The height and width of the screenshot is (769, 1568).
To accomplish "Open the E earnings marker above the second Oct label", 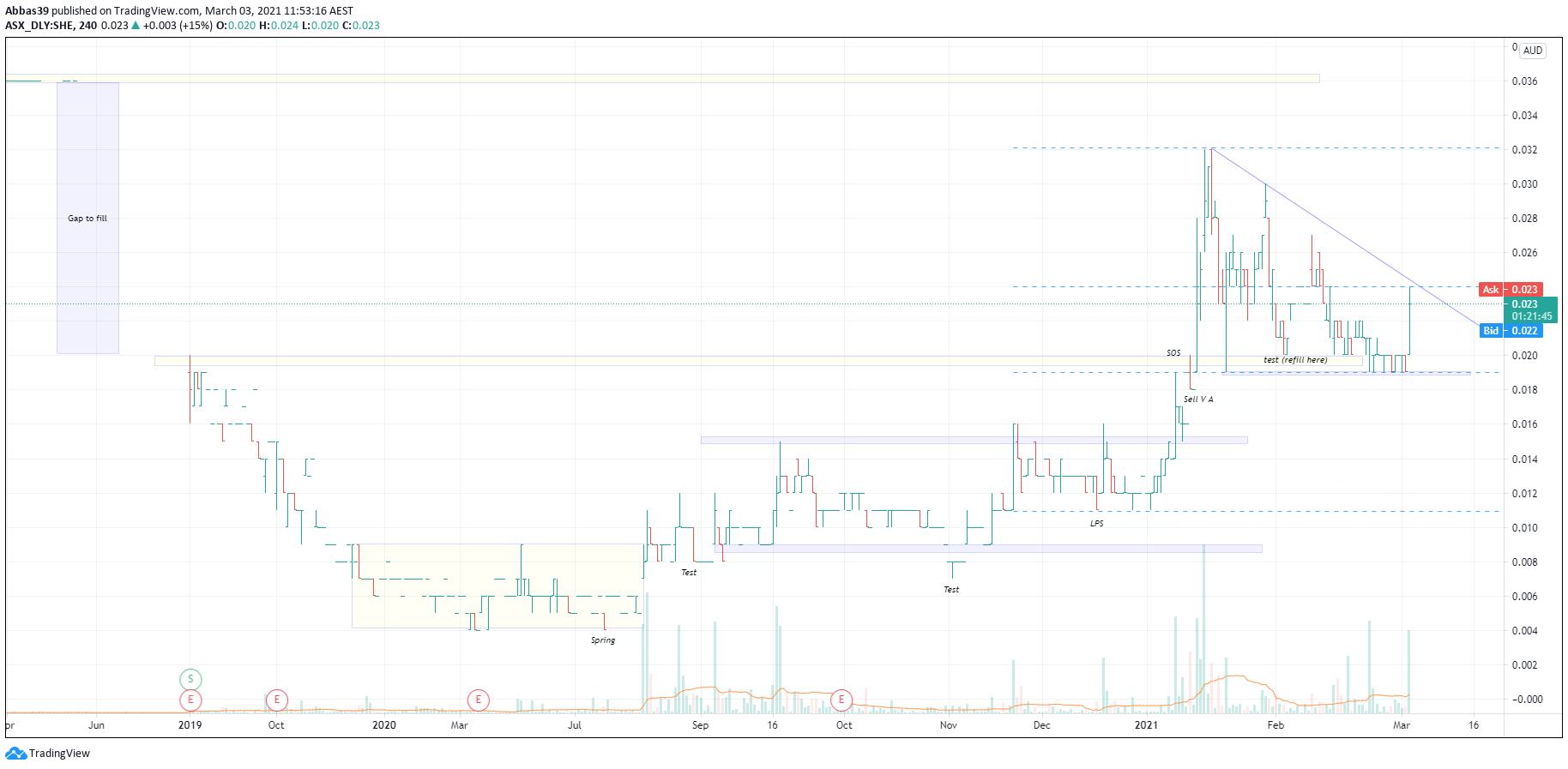I will (x=841, y=700).
